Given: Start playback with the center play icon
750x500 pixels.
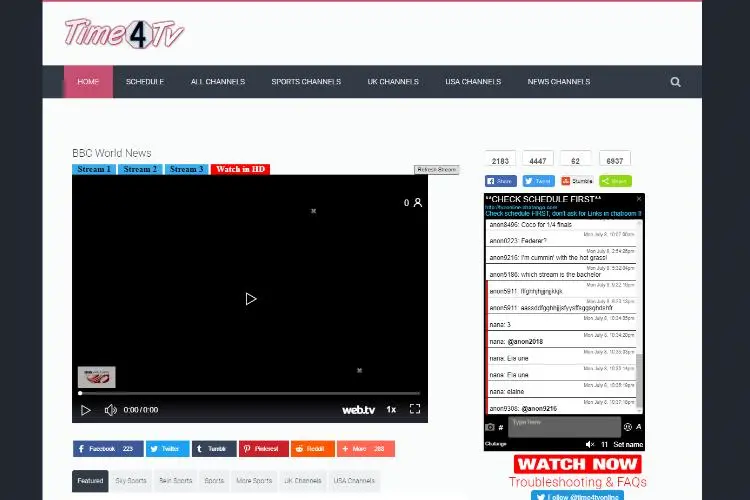Looking at the screenshot, I should [x=251, y=299].
